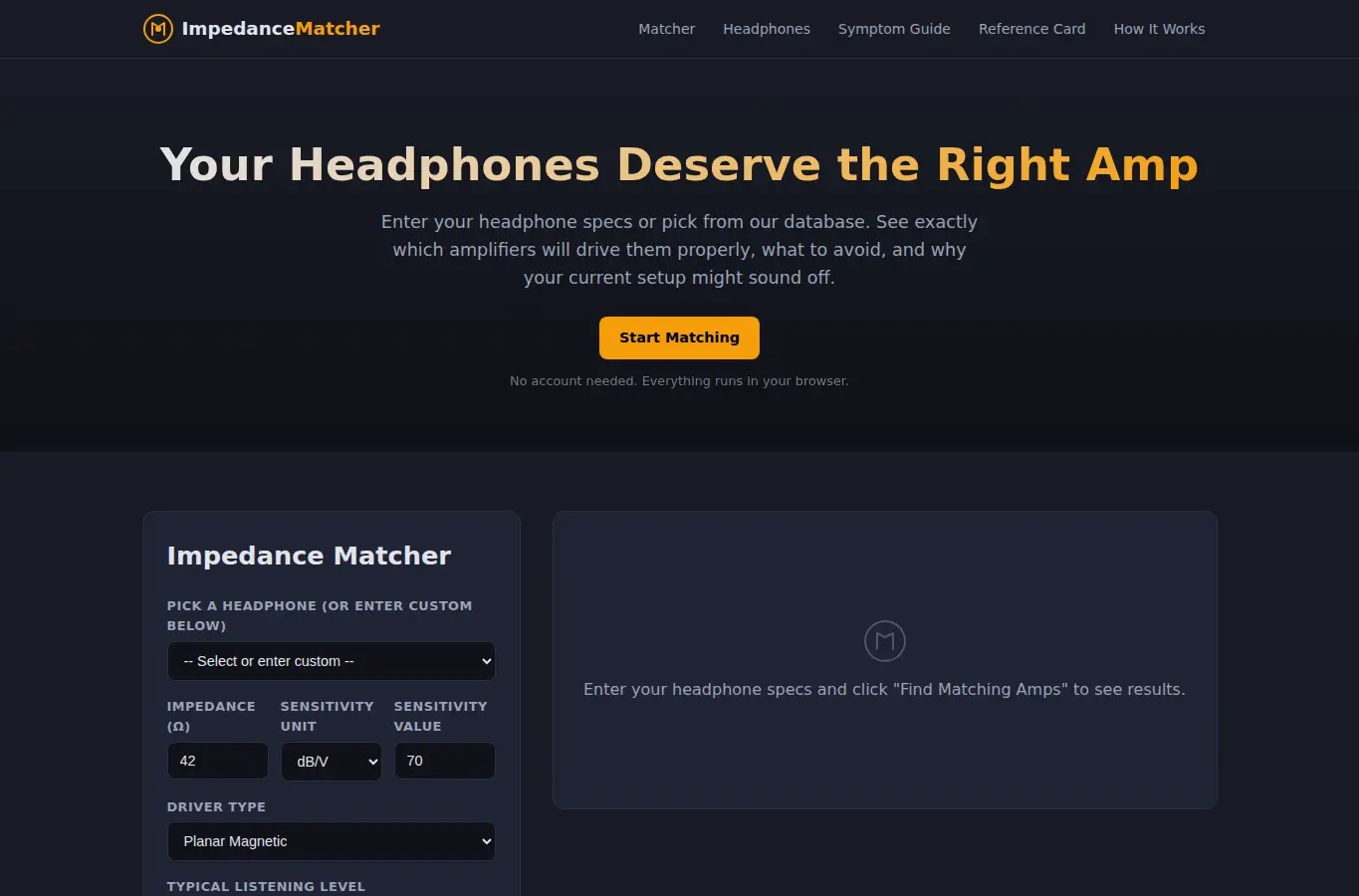Open the Symptom Guide page
1359x896 pixels.
pos(894,29)
